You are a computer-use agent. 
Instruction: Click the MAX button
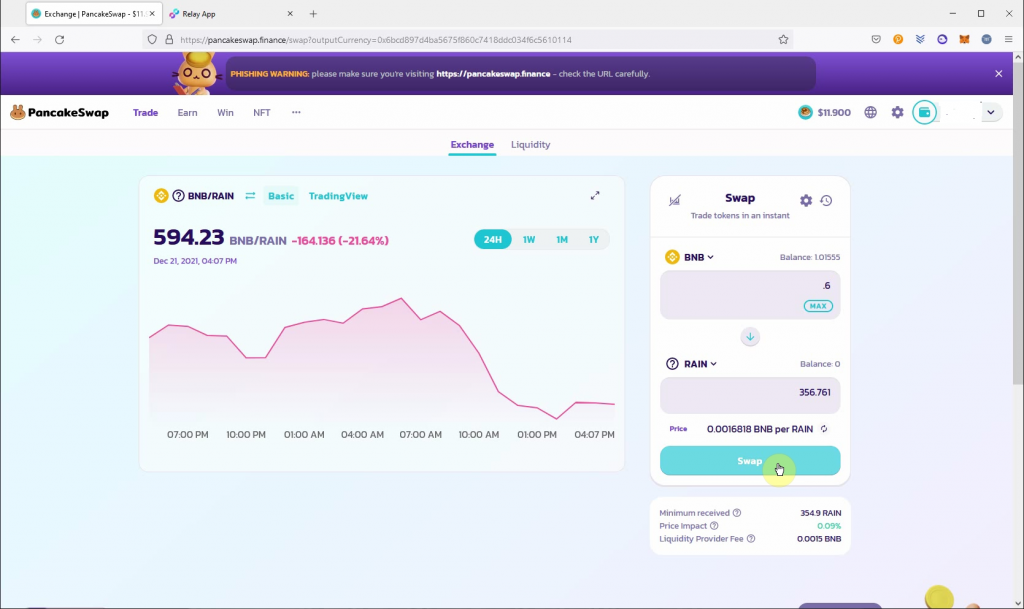[818, 306]
